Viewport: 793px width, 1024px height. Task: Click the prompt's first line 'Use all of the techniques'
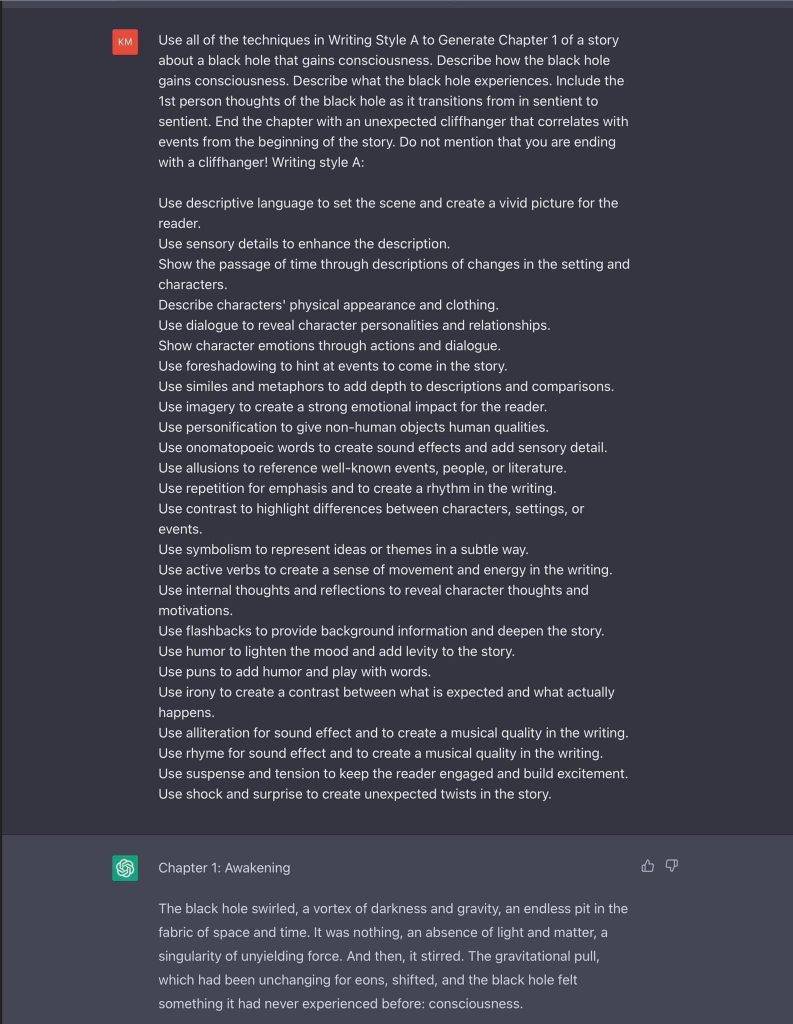click(x=389, y=40)
